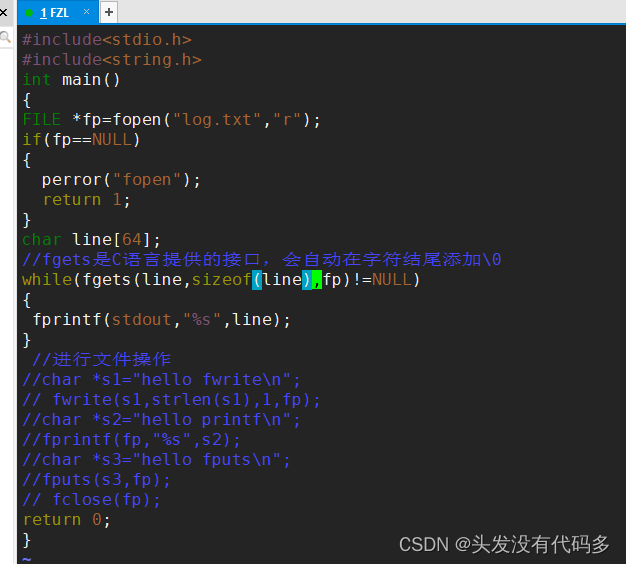This screenshot has width=626, height=564.
Task: Open a new session tab with plus button
Action: (x=109, y=12)
